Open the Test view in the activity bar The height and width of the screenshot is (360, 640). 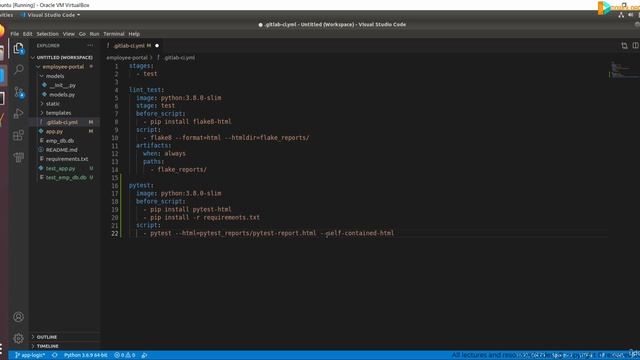click(18, 157)
